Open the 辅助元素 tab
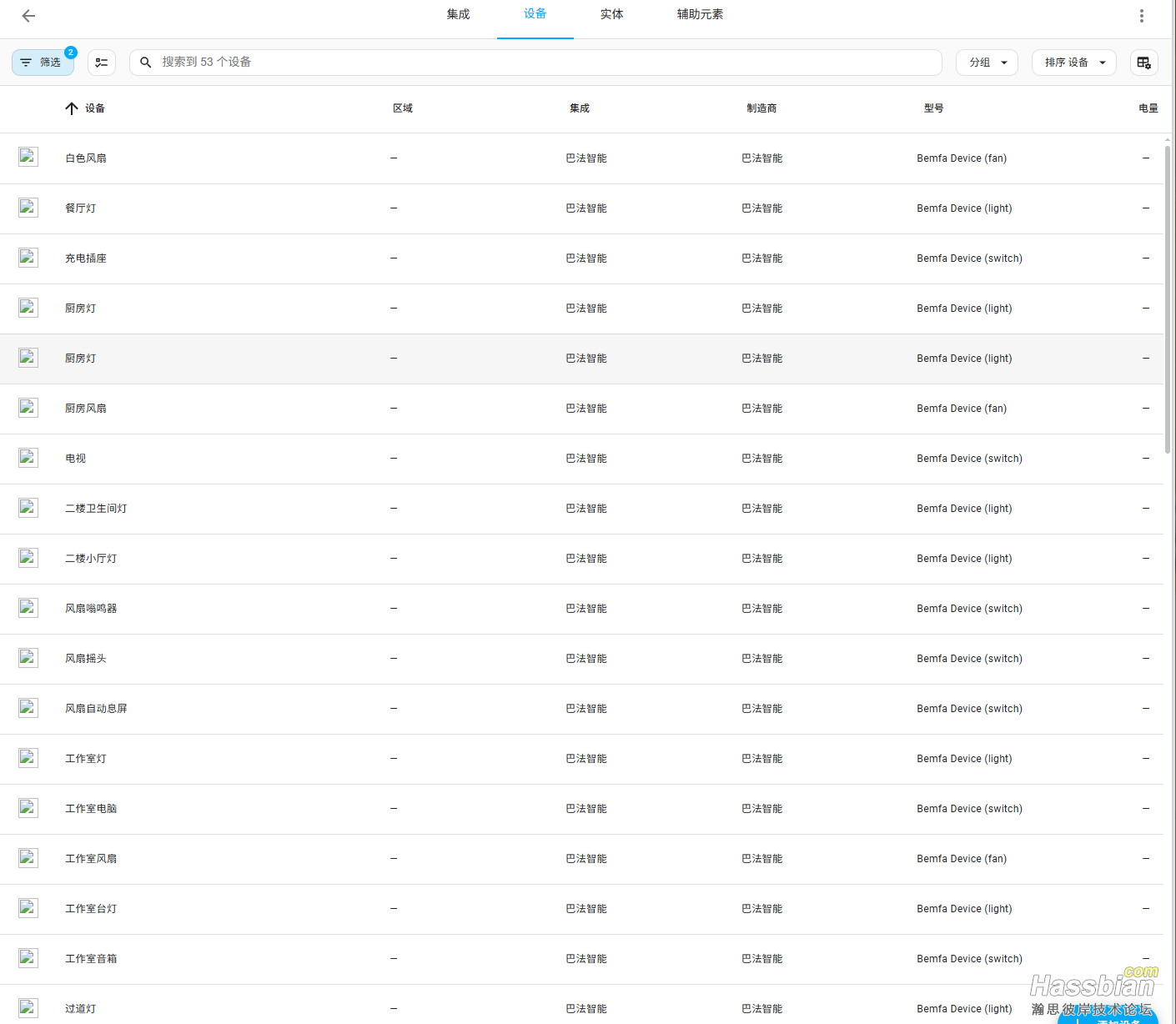 pyautogui.click(x=701, y=14)
